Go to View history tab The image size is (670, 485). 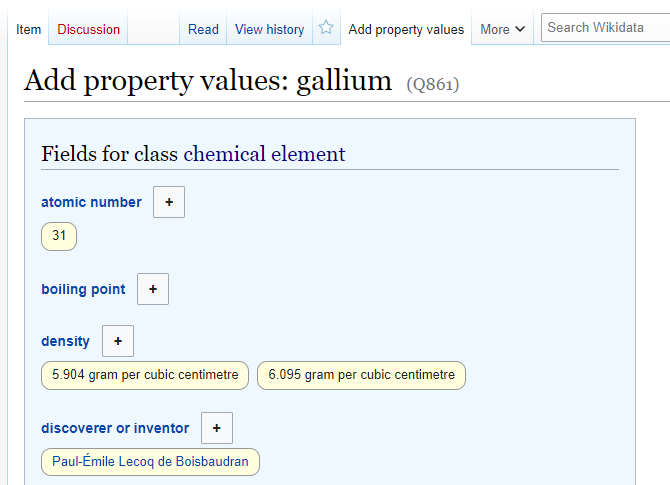(x=269, y=29)
